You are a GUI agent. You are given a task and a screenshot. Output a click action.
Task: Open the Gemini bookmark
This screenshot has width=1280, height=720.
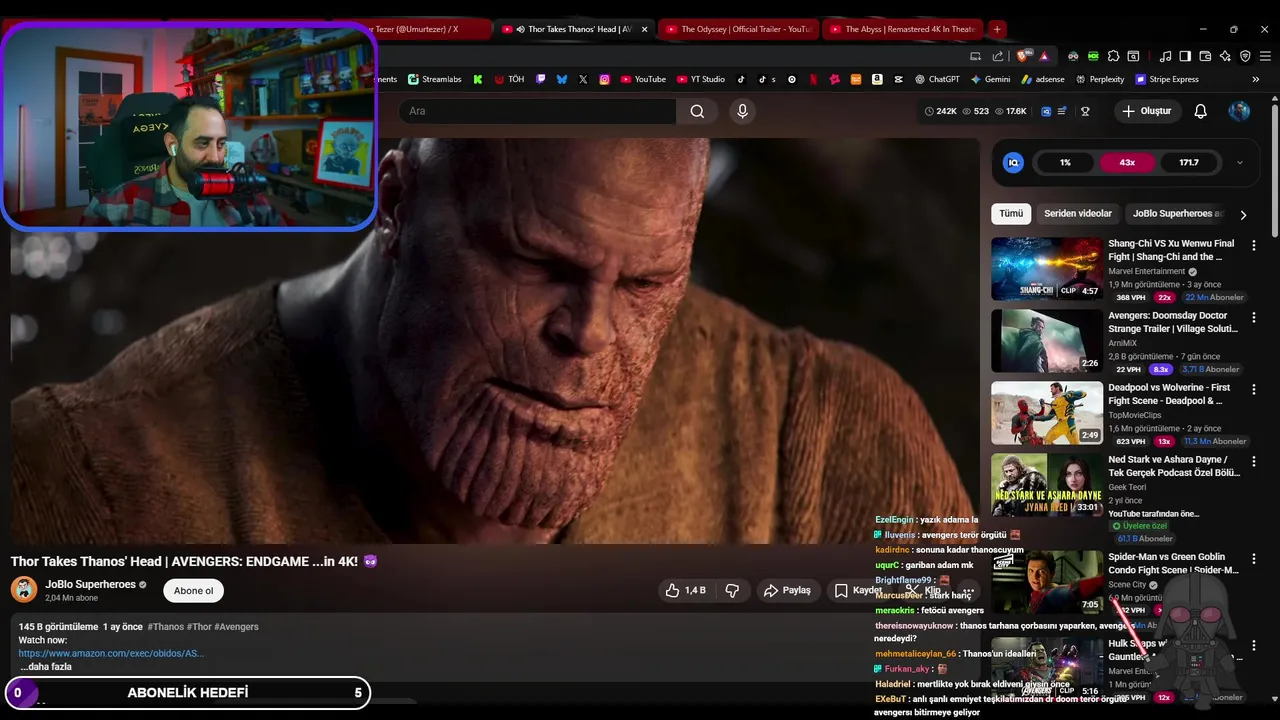point(989,79)
